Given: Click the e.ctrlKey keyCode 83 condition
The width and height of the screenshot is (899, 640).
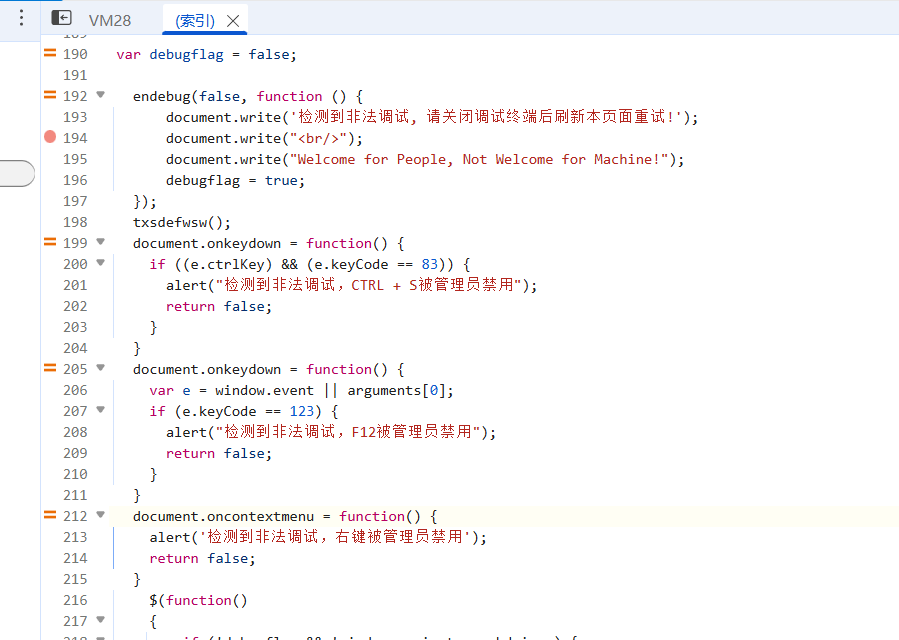Looking at the screenshot, I should 310,264.
